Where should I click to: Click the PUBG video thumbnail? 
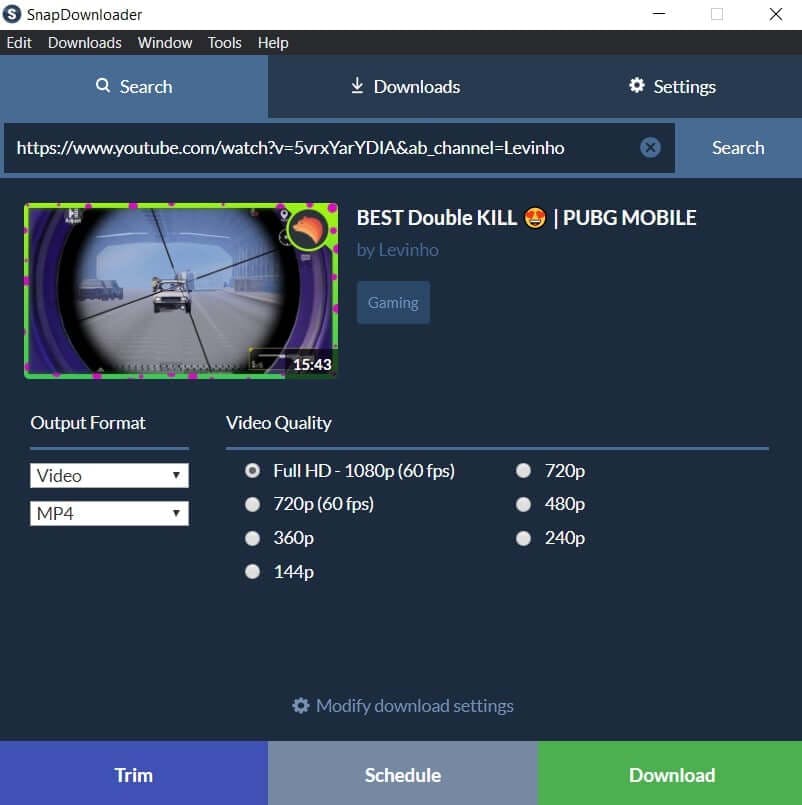181,291
